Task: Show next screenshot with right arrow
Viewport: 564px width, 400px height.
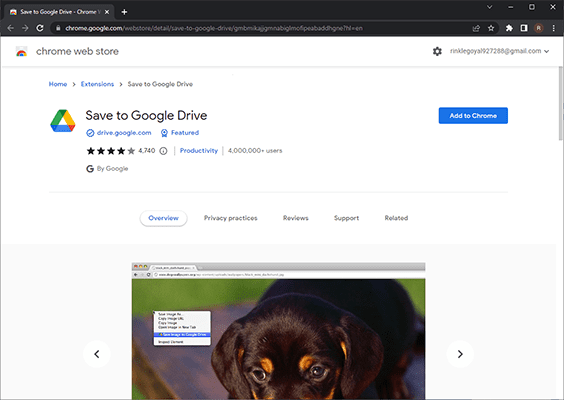Action: click(x=460, y=354)
